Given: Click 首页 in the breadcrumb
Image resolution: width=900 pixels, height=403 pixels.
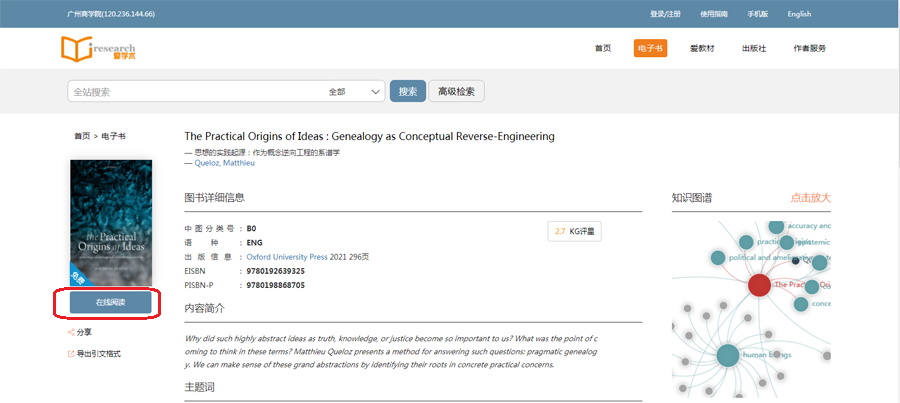Looking at the screenshot, I should click(82, 136).
